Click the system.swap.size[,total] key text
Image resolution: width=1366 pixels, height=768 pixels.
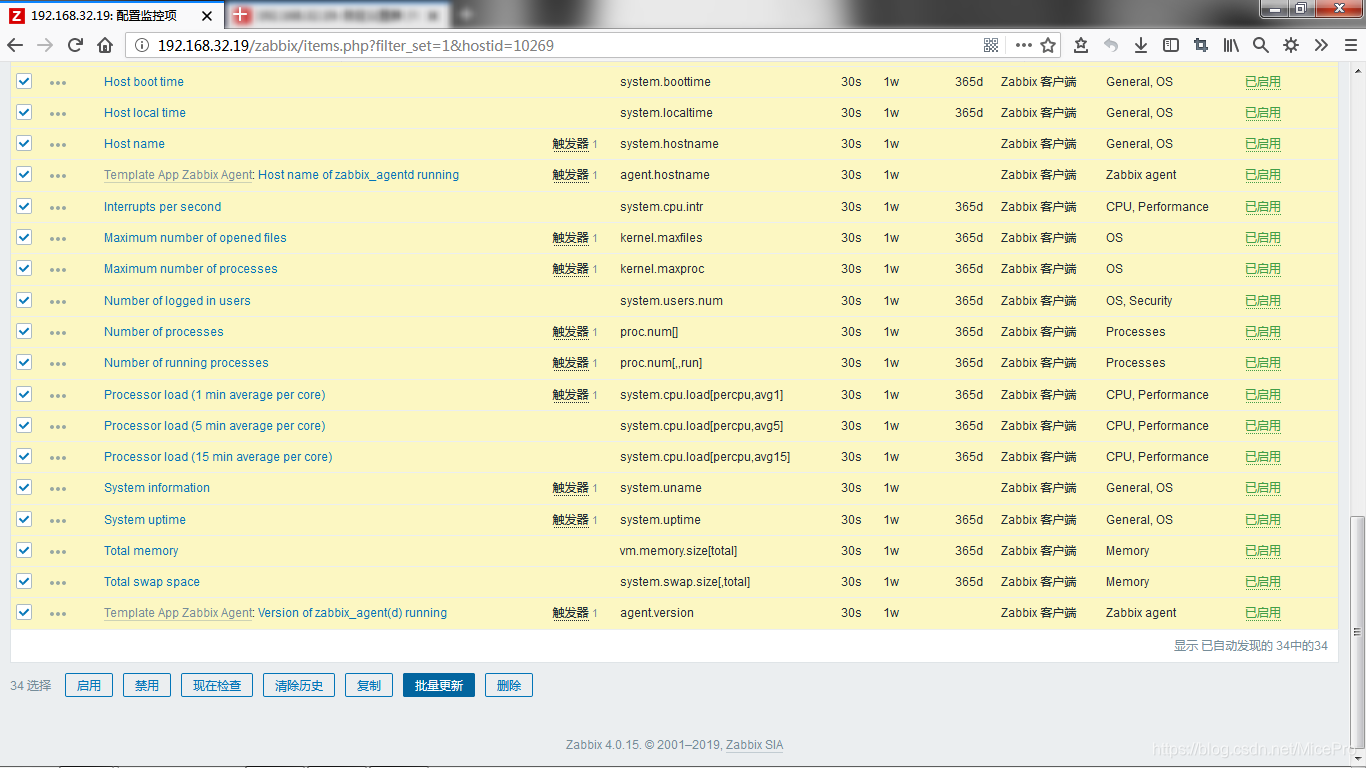pyautogui.click(x=685, y=581)
